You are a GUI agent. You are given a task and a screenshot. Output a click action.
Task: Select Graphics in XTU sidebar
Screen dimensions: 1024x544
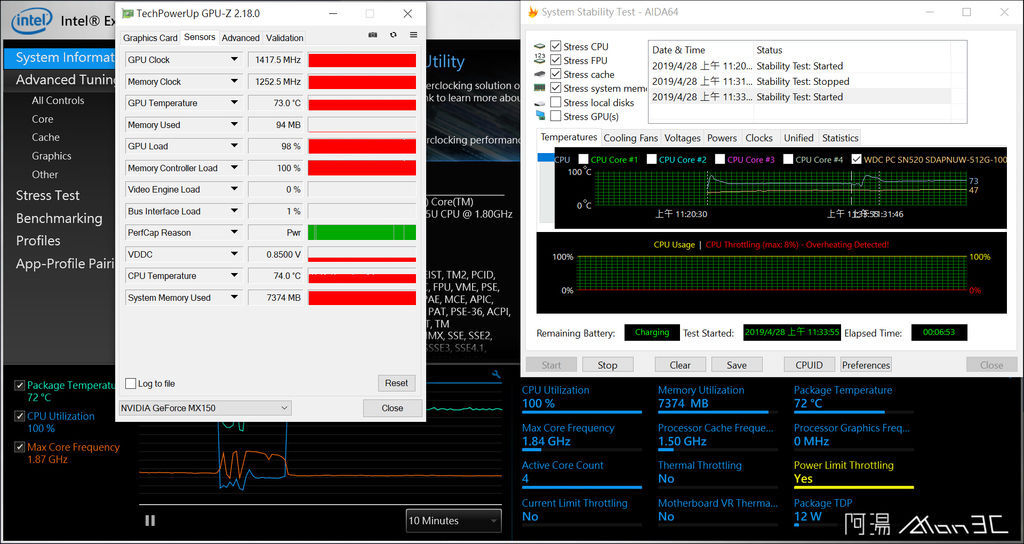coord(52,156)
